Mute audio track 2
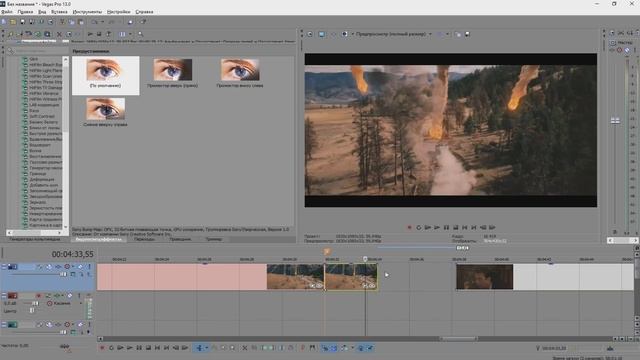 [70, 296]
